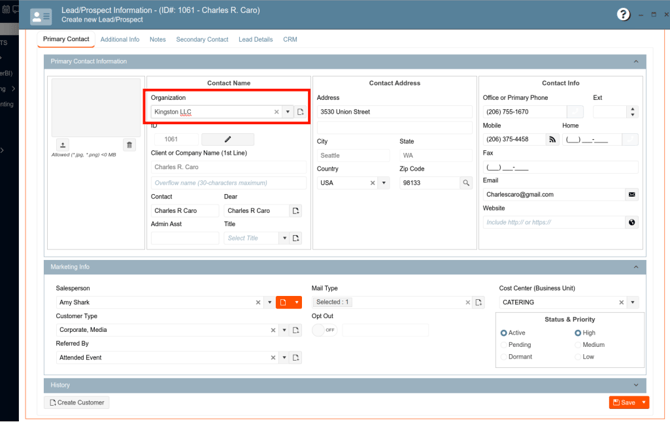Open the help question mark icon
Image resolution: width=670 pixels, height=424 pixels.
pos(623,14)
